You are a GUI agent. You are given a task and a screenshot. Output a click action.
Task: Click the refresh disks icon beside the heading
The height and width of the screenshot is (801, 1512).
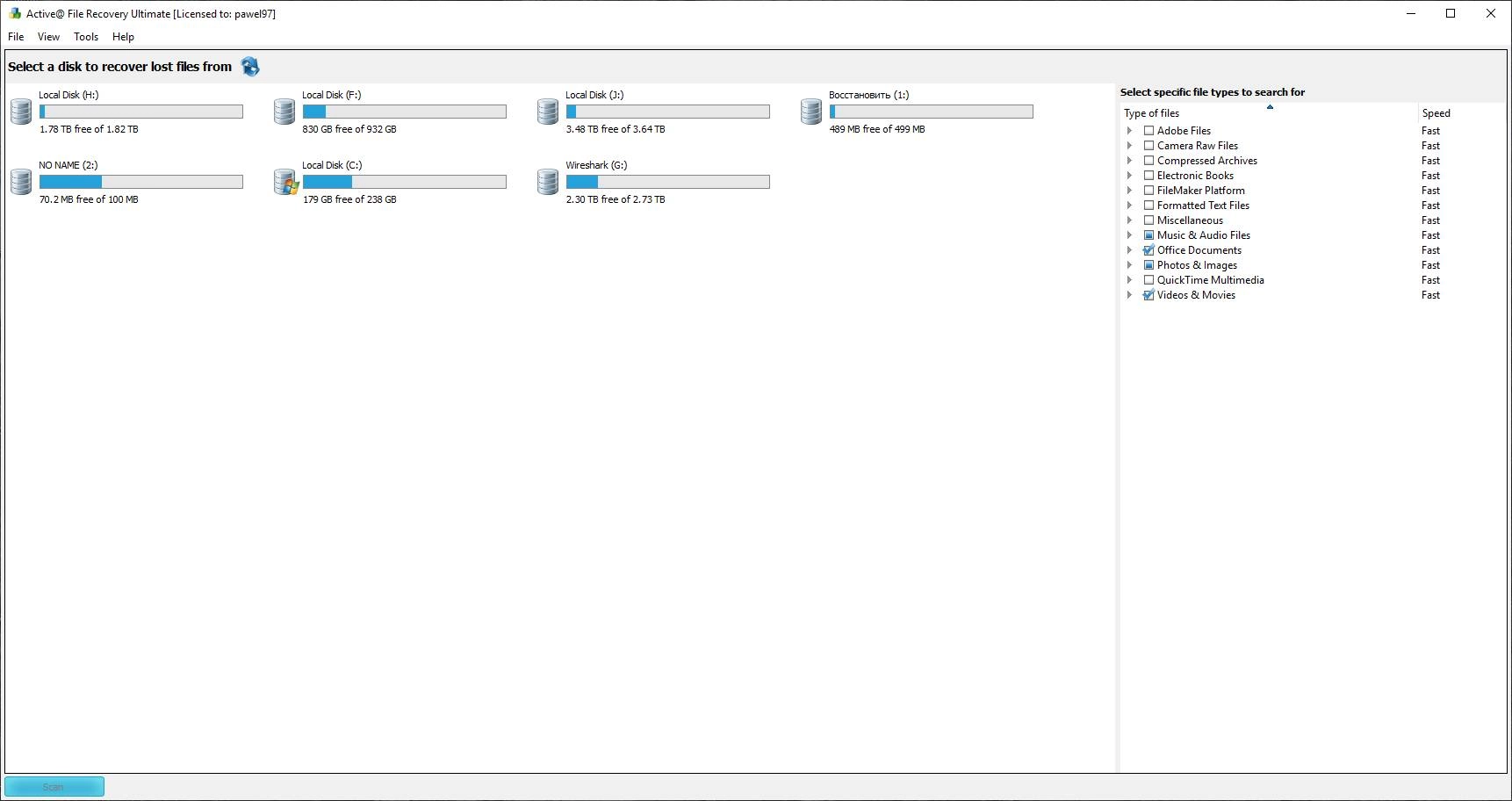pos(250,67)
